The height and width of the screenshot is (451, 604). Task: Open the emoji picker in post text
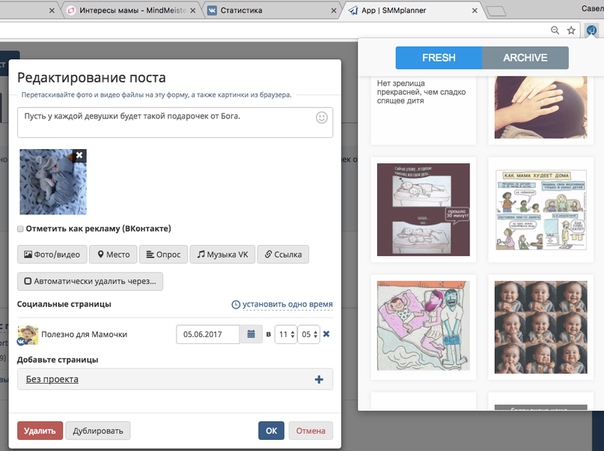point(322,117)
